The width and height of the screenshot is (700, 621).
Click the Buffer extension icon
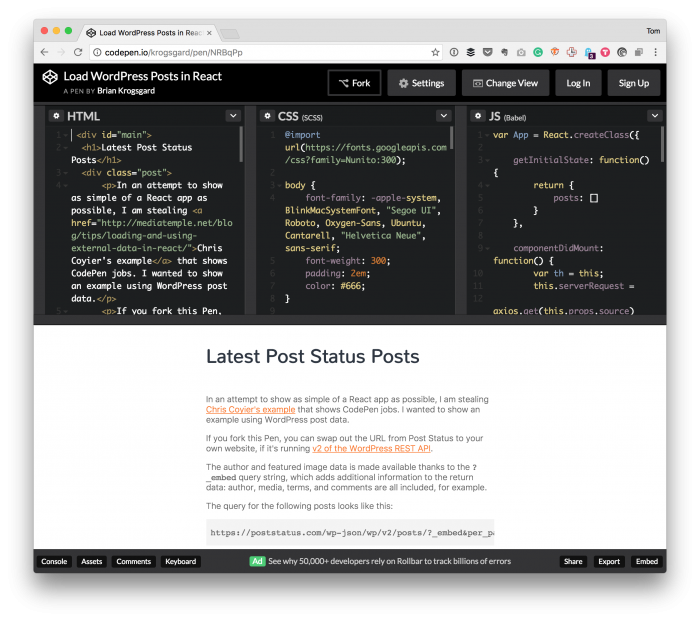pyautogui.click(x=471, y=52)
